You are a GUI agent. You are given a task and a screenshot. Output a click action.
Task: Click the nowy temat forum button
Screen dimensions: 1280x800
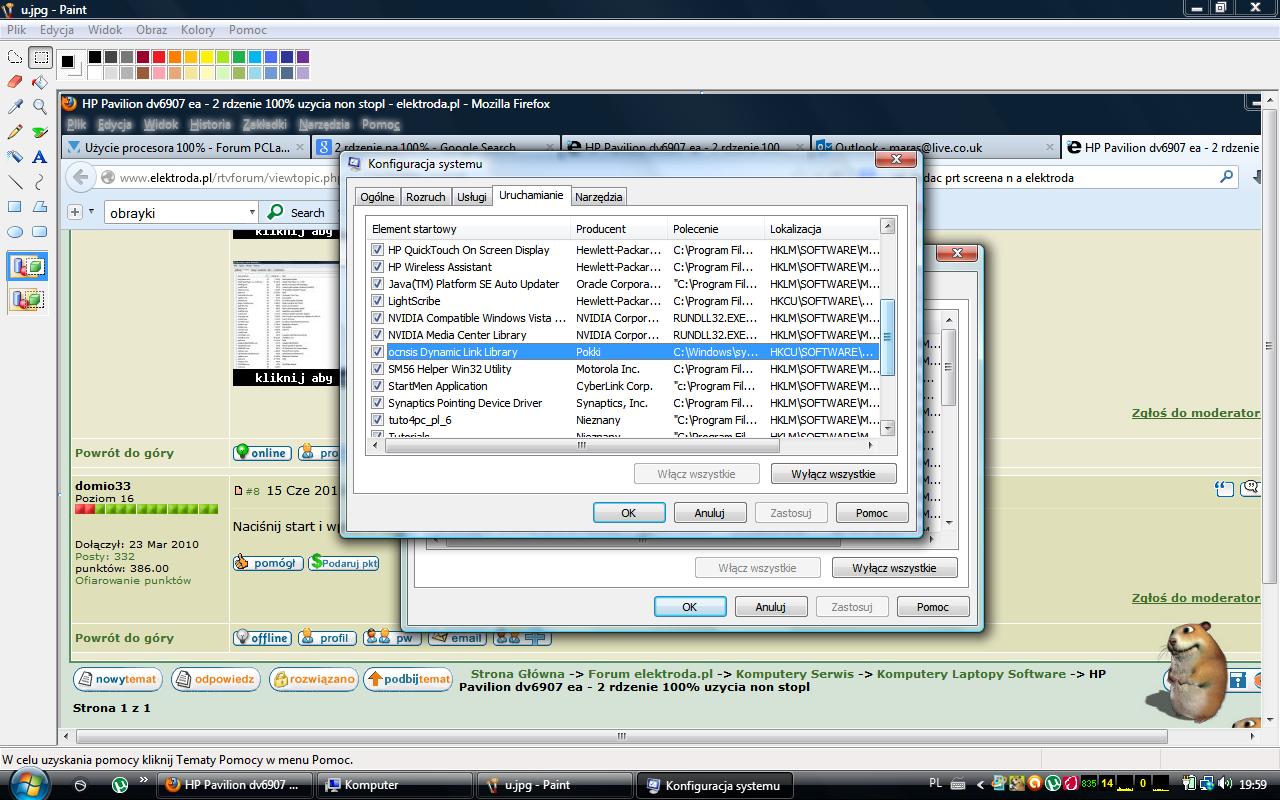point(117,680)
